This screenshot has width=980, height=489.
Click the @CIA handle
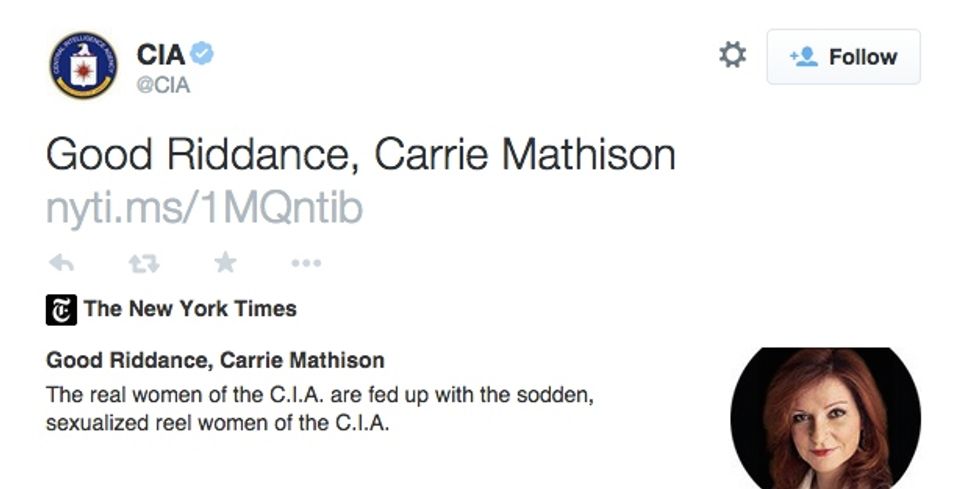(x=163, y=85)
